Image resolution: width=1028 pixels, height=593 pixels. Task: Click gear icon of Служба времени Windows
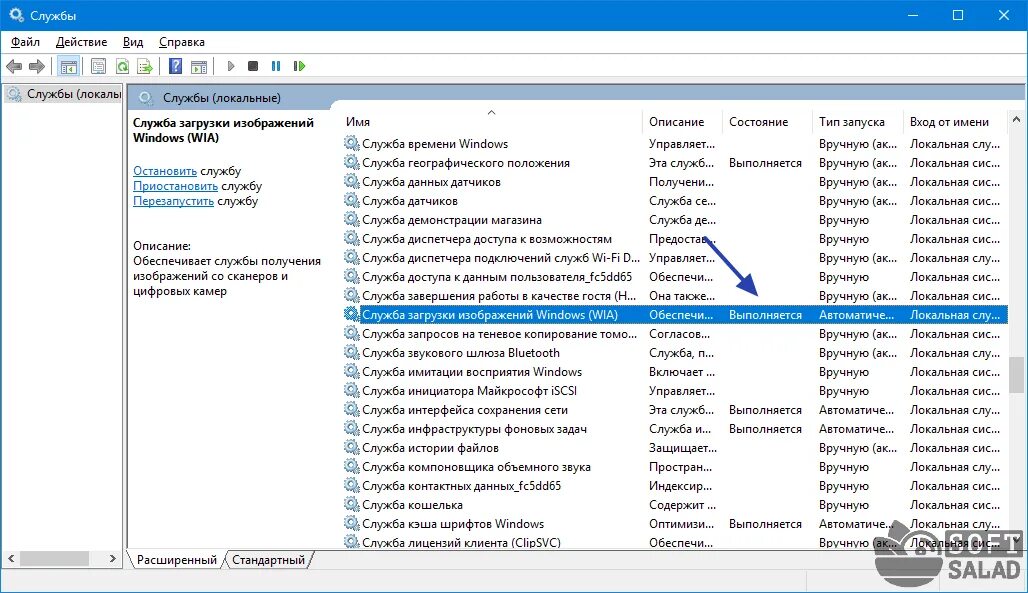352,144
